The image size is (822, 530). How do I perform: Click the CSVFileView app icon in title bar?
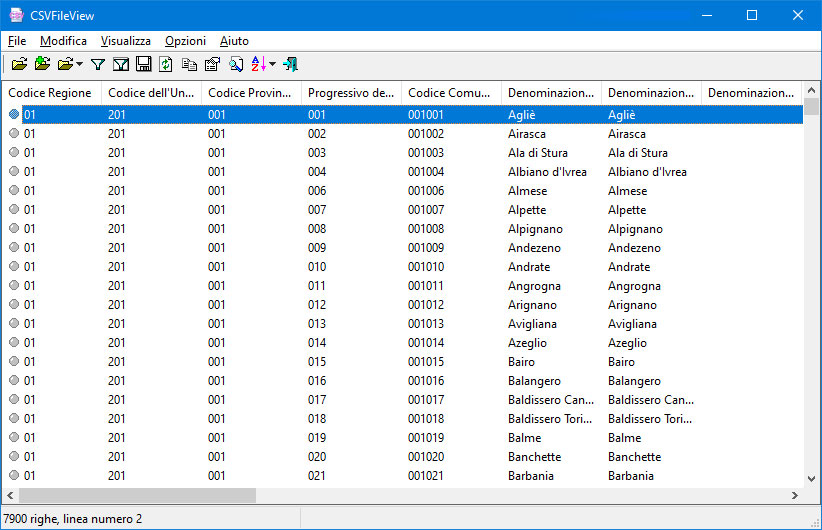pyautogui.click(x=16, y=15)
